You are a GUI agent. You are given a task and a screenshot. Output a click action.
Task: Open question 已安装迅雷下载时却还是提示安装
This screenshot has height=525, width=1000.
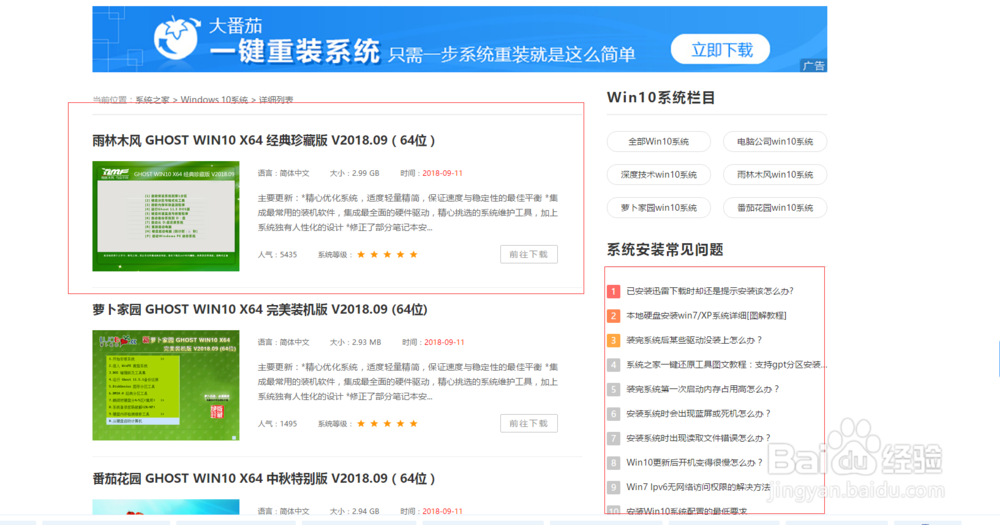tap(710, 291)
